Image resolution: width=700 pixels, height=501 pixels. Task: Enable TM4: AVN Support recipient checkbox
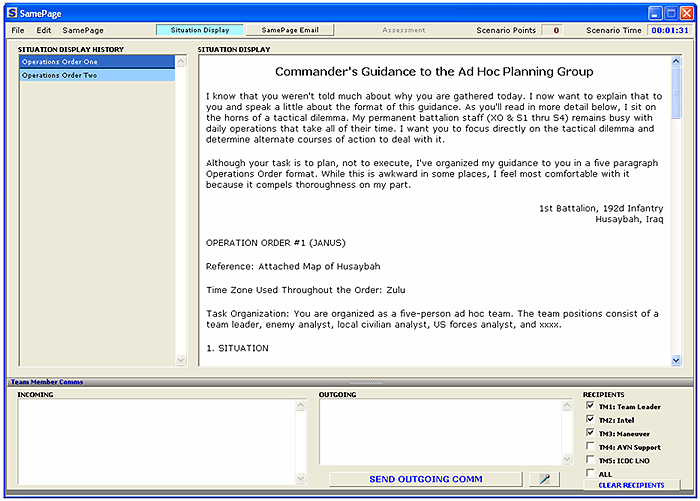click(x=590, y=446)
